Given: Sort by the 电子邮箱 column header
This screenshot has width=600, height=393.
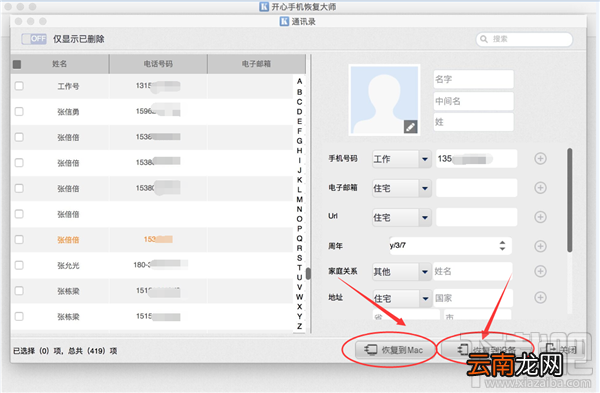Looking at the screenshot, I should 256,64.
